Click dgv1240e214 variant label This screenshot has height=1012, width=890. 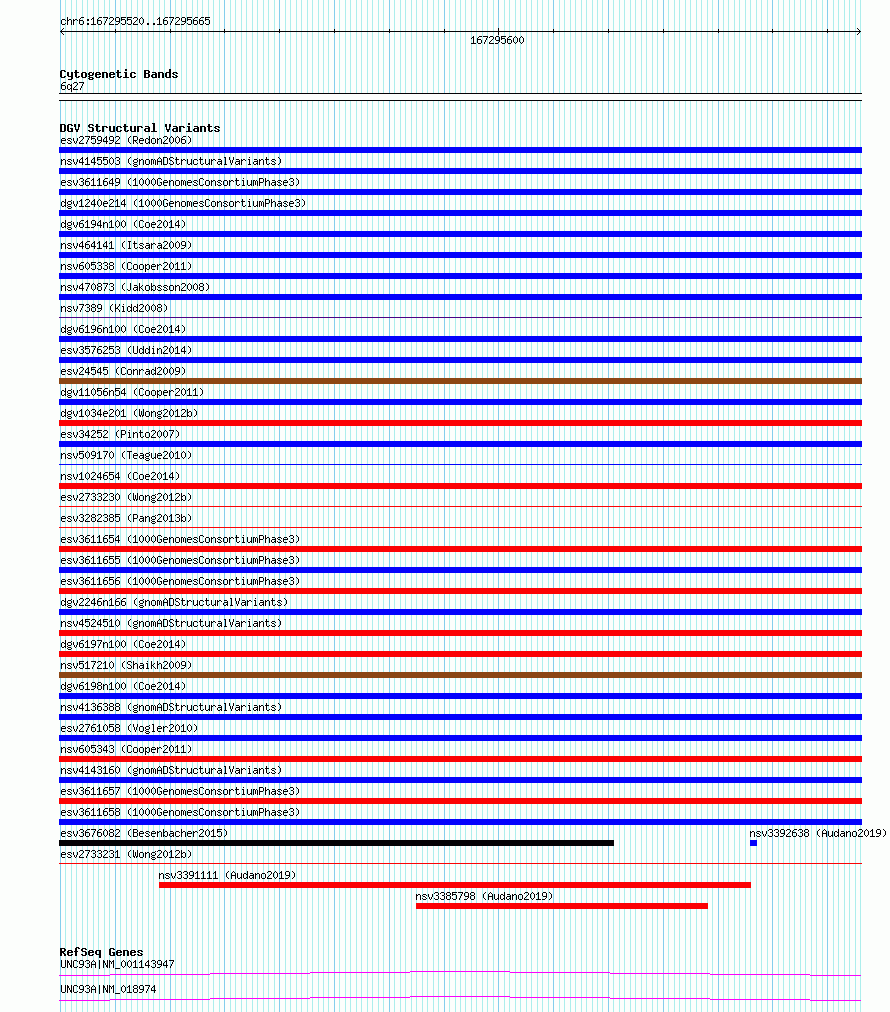point(183,203)
